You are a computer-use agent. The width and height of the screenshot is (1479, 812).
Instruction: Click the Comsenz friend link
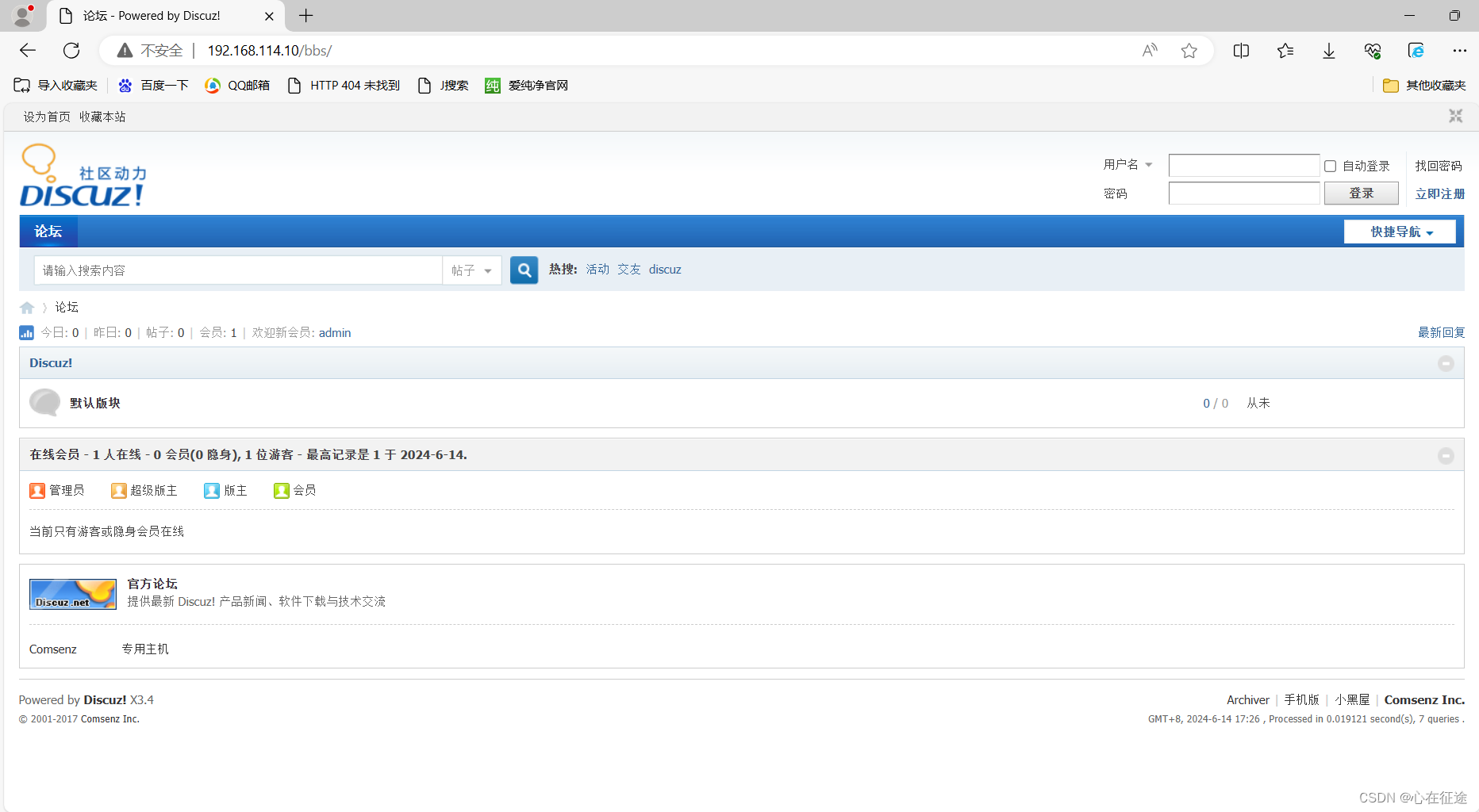click(x=53, y=649)
